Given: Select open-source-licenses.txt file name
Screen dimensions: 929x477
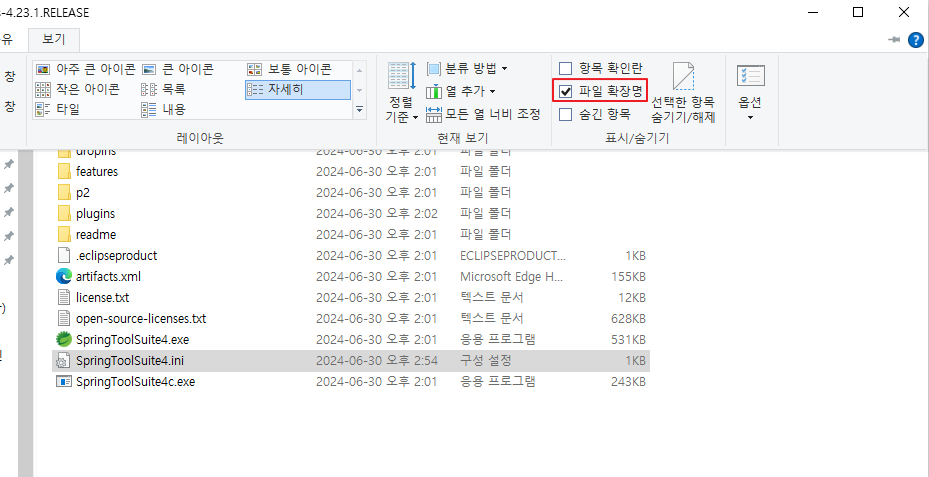Looking at the screenshot, I should (141, 318).
